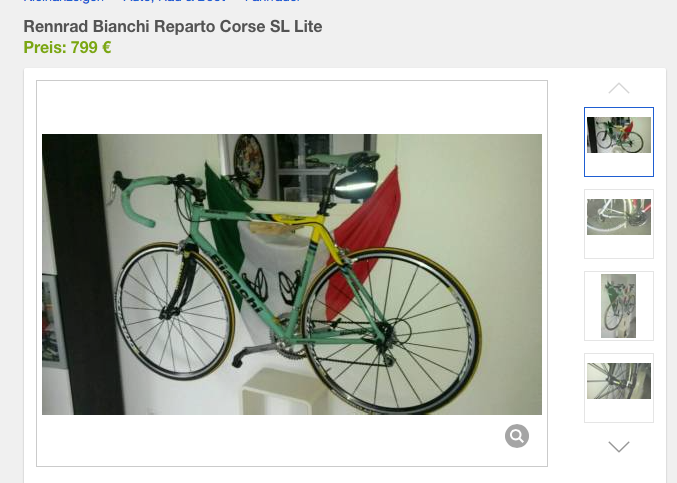Select the third portrait-oriented bike thumbnail
The image size is (677, 483).
click(x=619, y=306)
